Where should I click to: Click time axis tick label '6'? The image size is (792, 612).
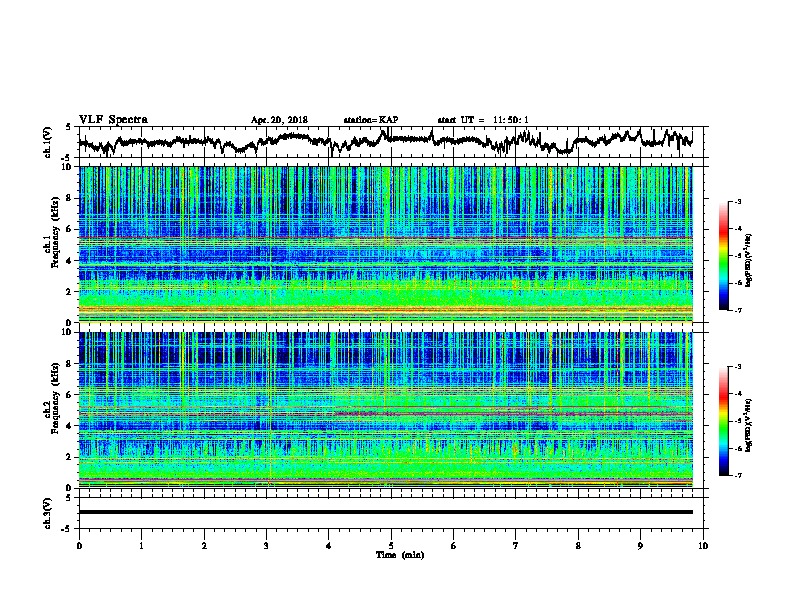[x=454, y=545]
